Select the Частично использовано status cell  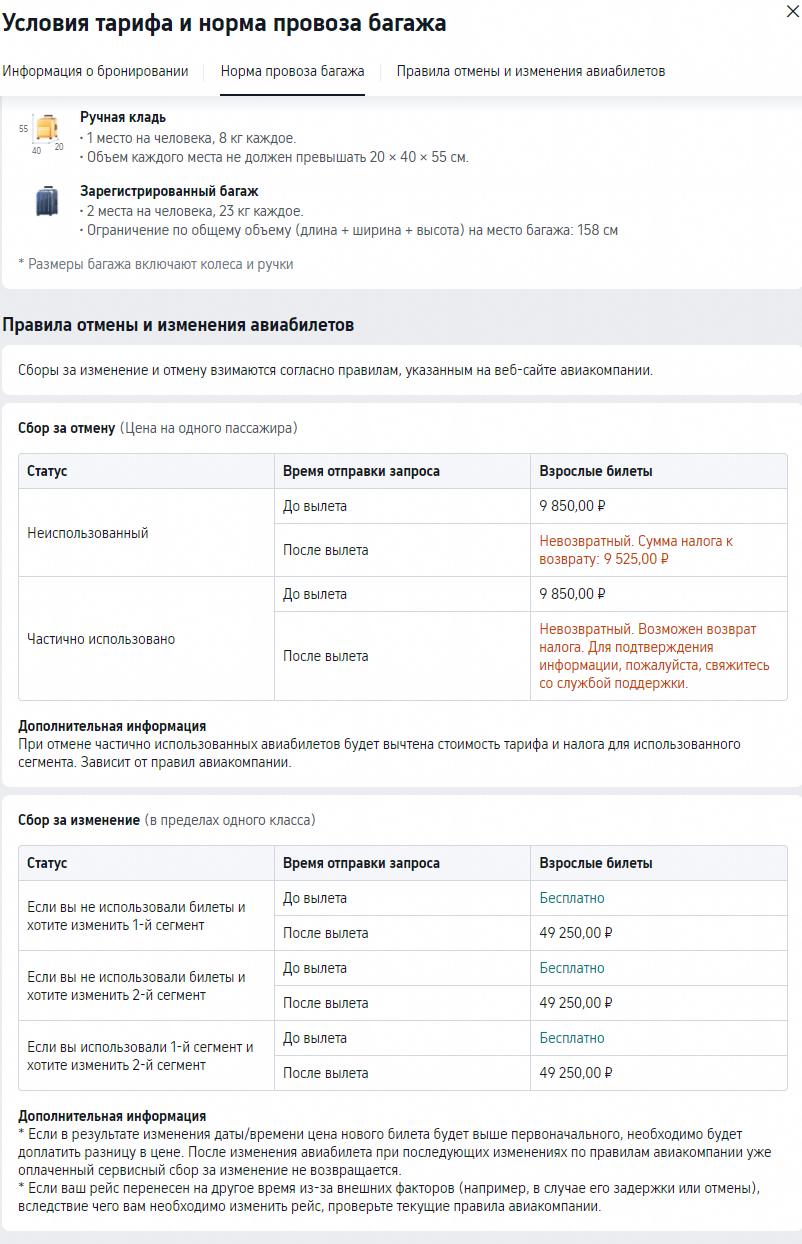pos(146,639)
